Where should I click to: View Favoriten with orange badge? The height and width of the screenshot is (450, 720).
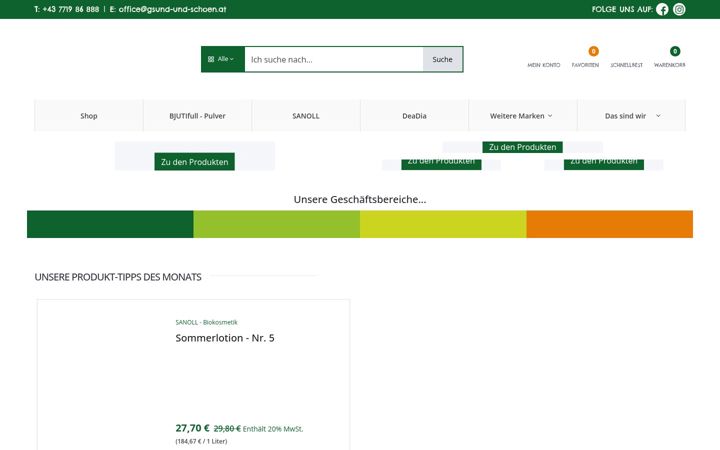[x=585, y=58]
